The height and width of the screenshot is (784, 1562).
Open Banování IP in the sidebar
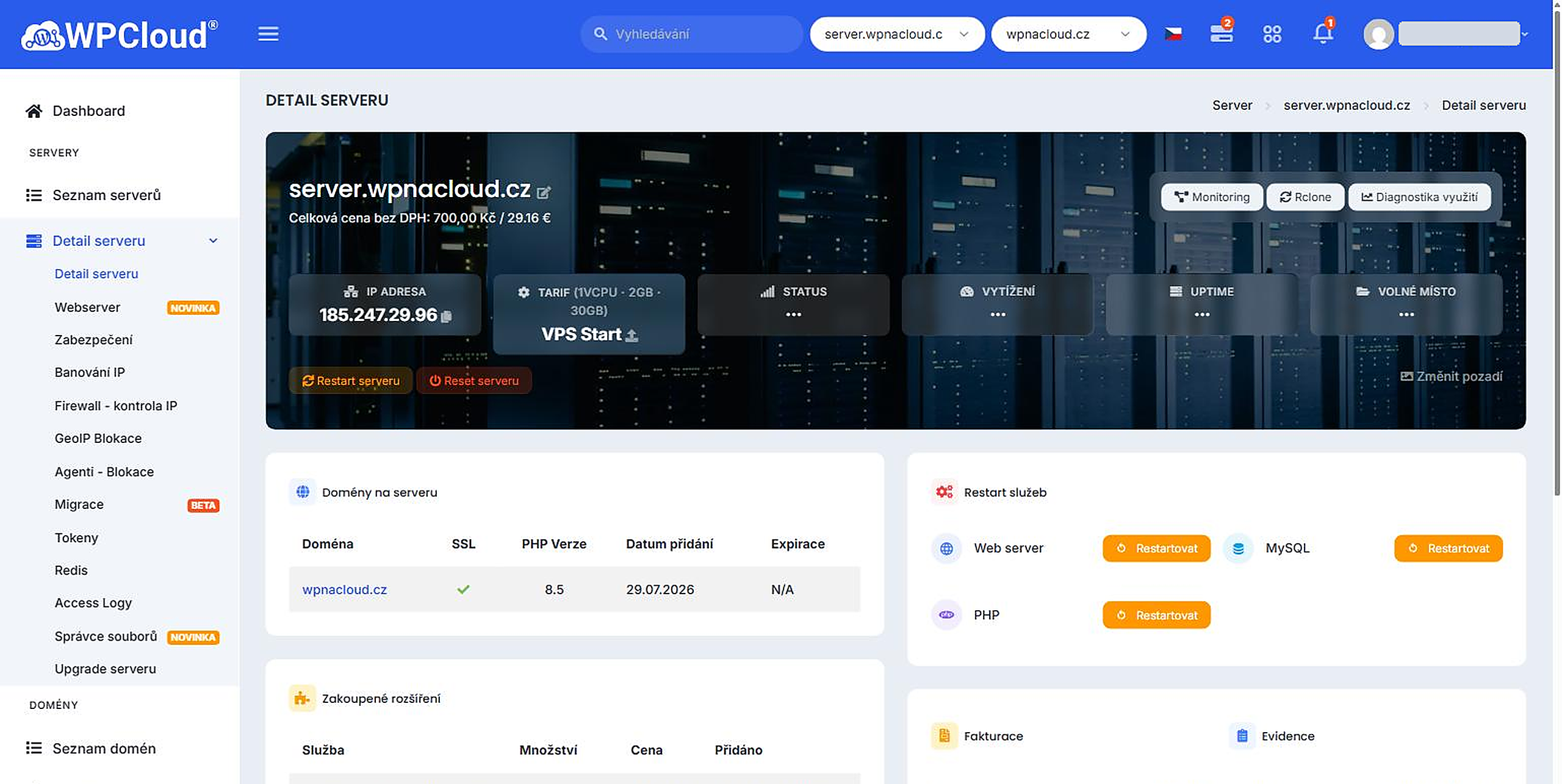[x=90, y=372]
